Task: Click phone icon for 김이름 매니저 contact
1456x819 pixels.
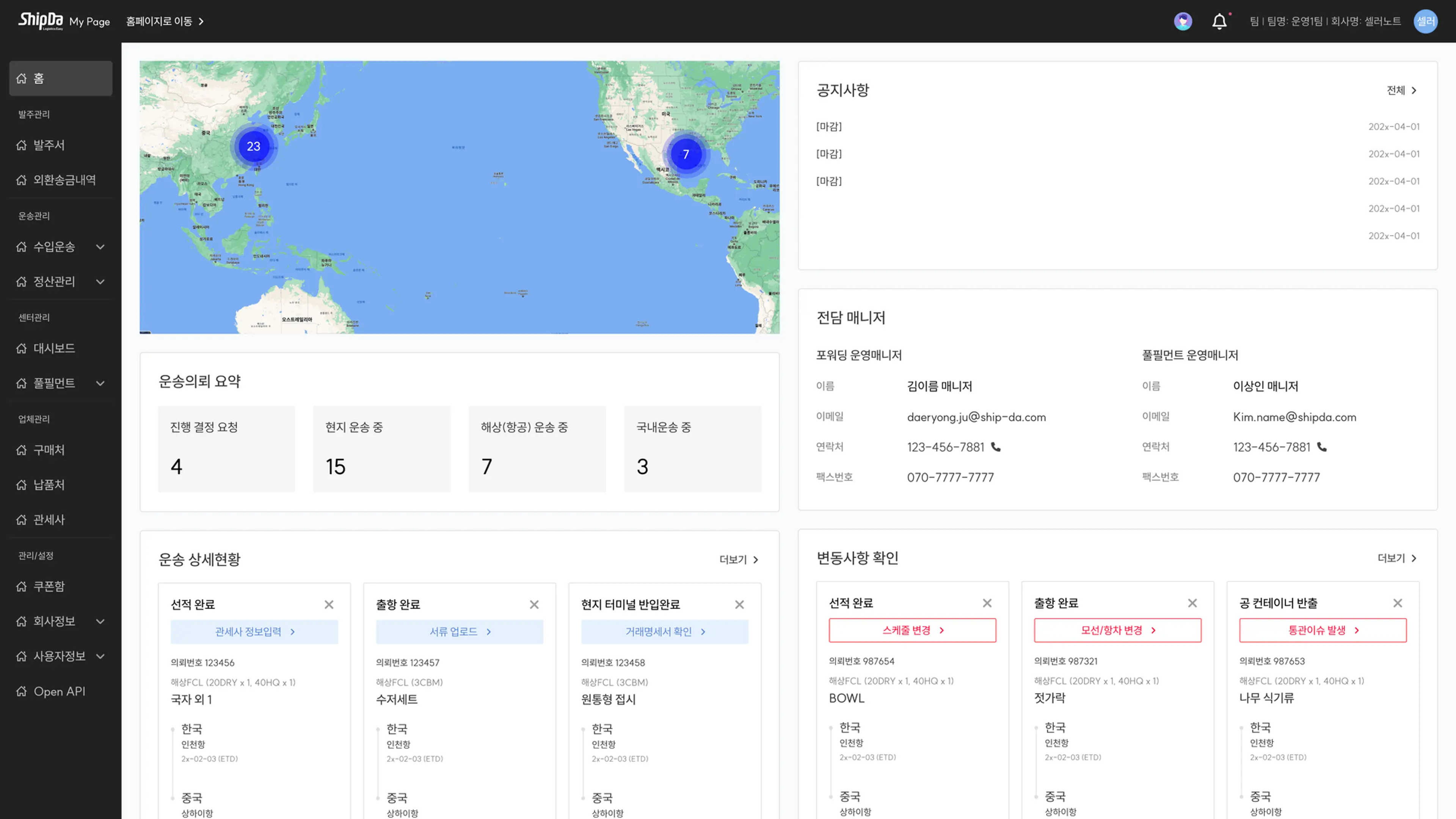Action: click(996, 447)
